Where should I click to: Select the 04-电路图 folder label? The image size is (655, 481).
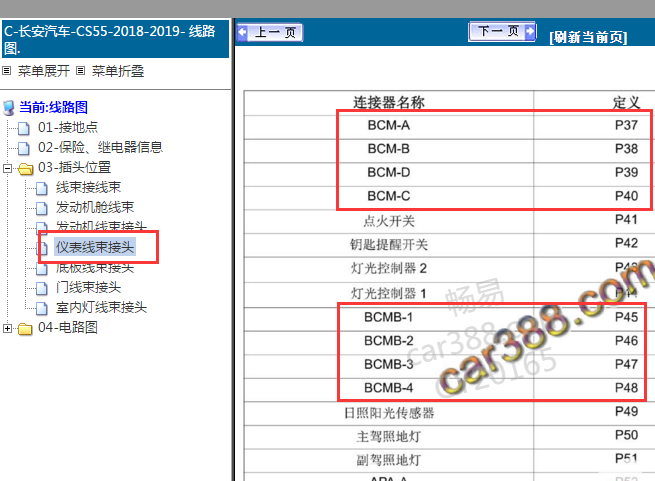[x=68, y=327]
